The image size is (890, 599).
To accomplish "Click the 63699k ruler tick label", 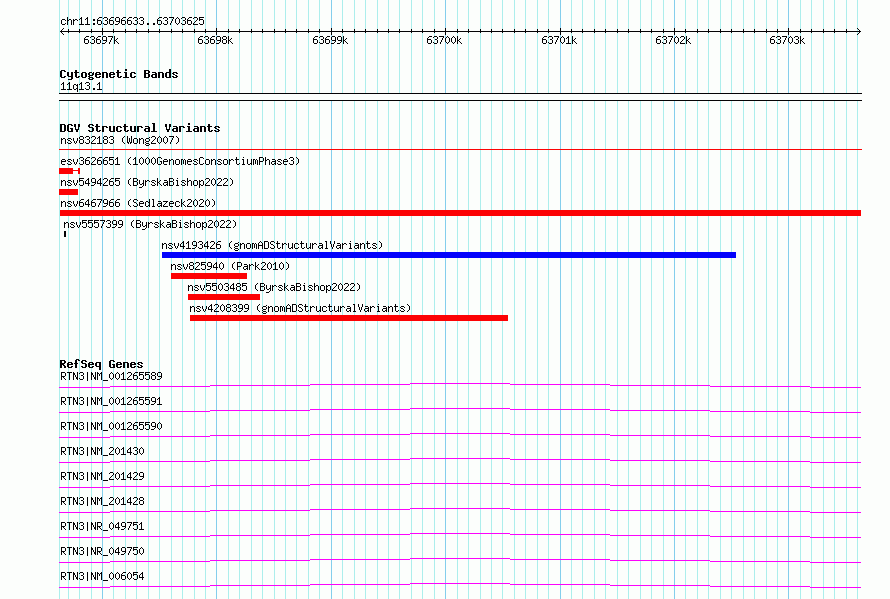I will [330, 40].
